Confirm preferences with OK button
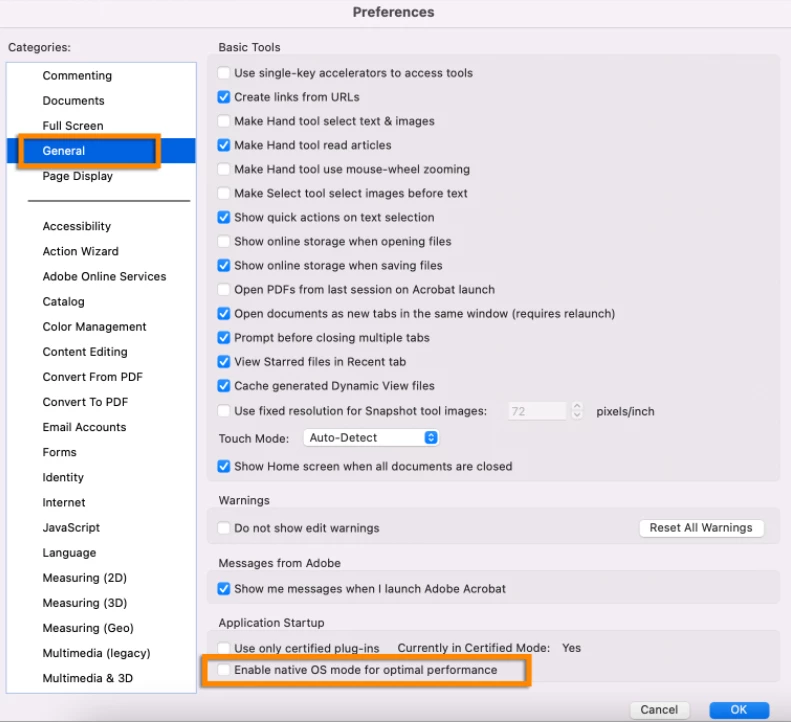This screenshot has width=791, height=722. [739, 710]
